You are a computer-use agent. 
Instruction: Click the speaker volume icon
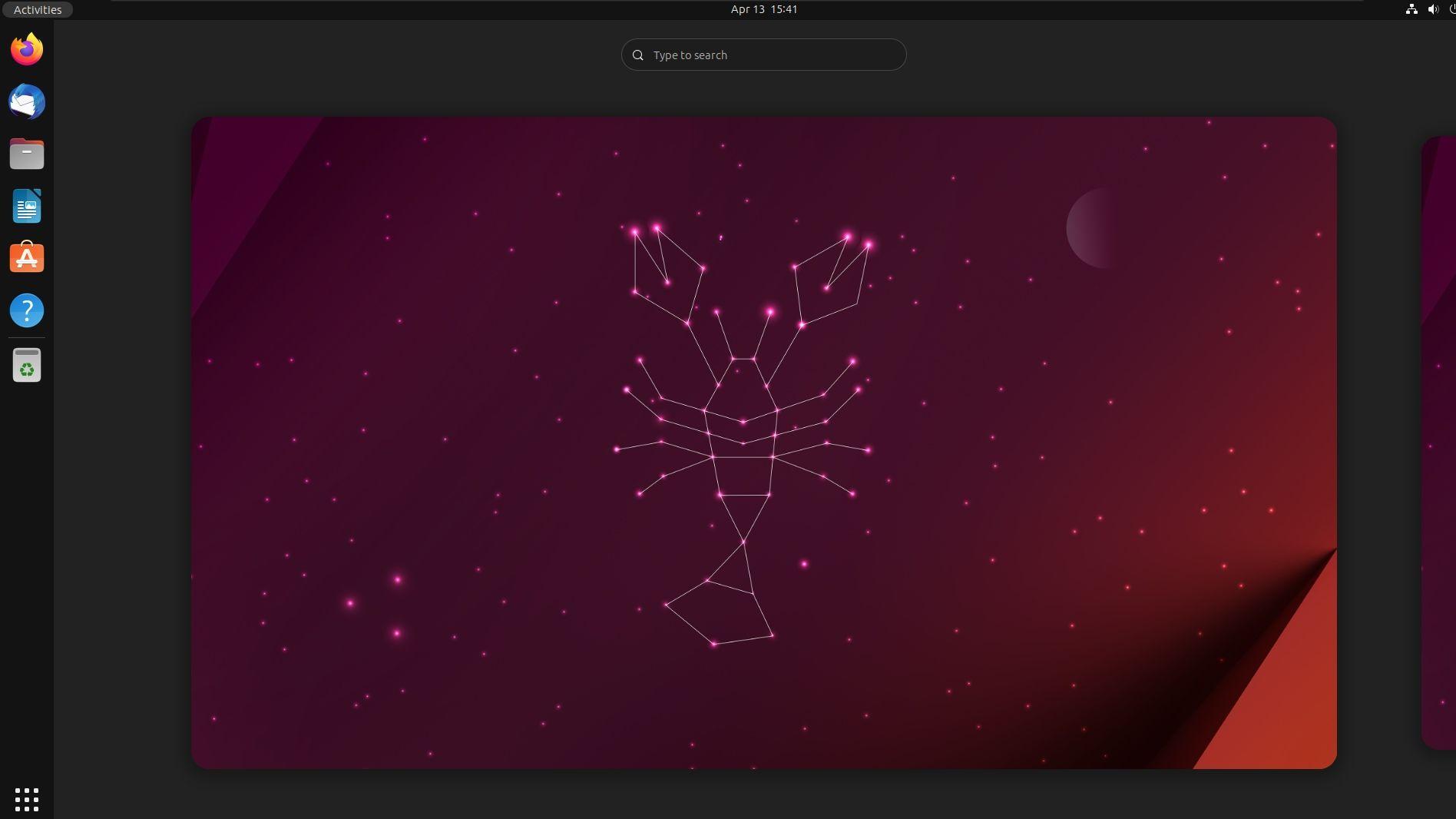tap(1433, 9)
